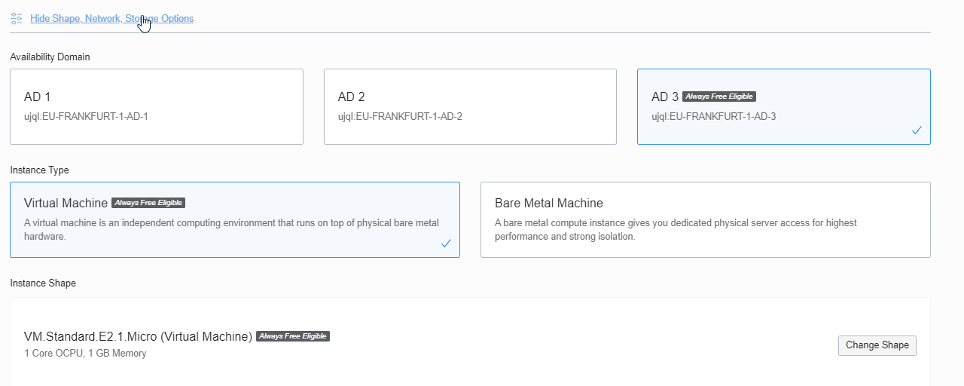This screenshot has width=964, height=386.
Task: Click the text ujql:EU-FRANKFURT-1-AD-2
Action: click(x=400, y=116)
